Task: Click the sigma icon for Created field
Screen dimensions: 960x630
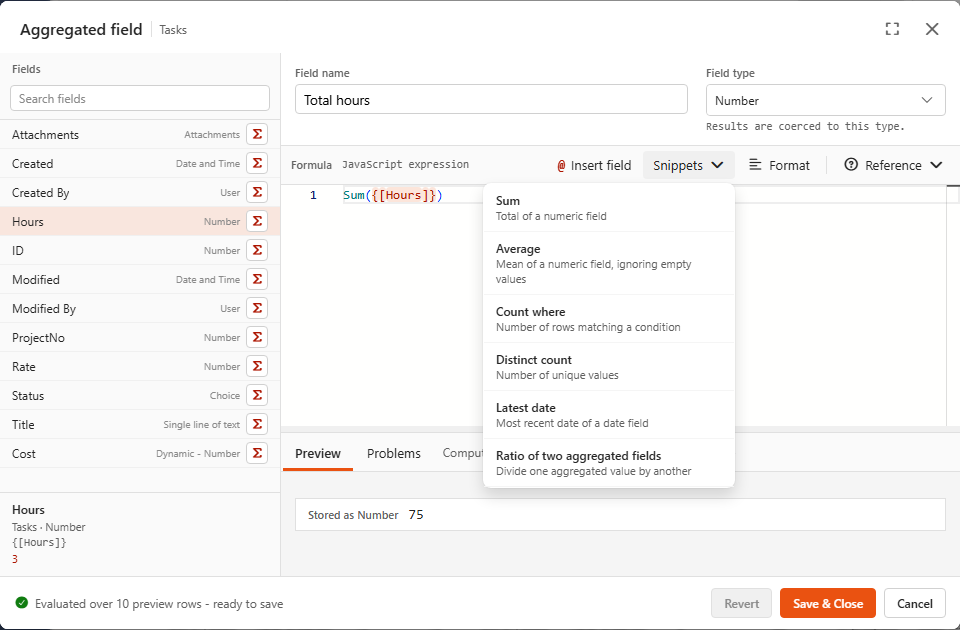Action: (x=257, y=163)
